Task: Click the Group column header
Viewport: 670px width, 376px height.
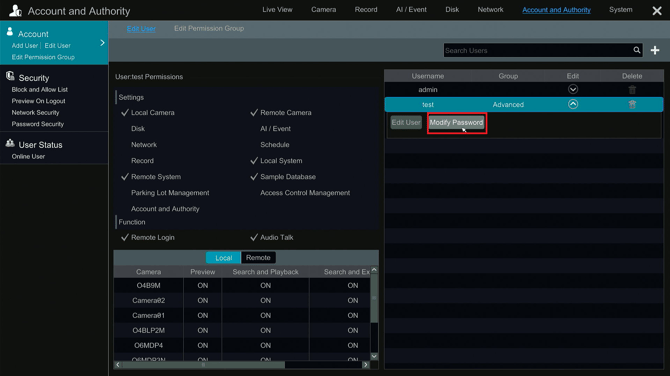Action: click(x=508, y=76)
